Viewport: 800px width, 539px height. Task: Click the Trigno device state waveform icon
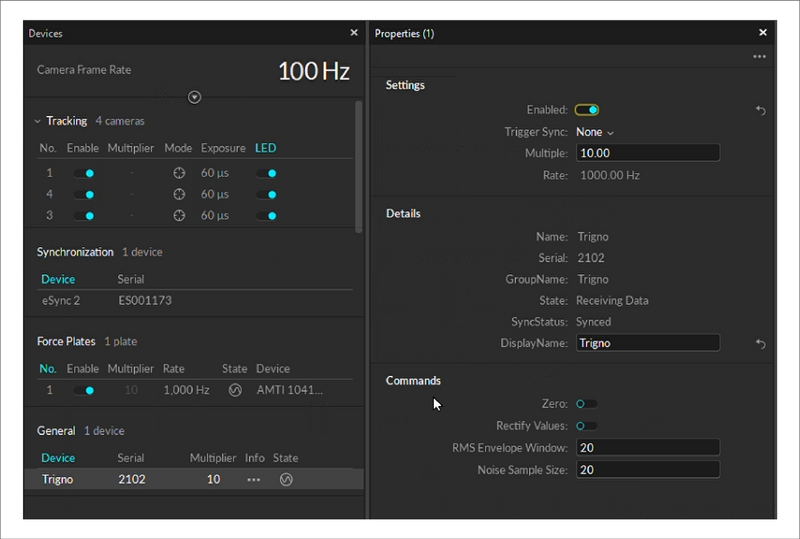(286, 479)
